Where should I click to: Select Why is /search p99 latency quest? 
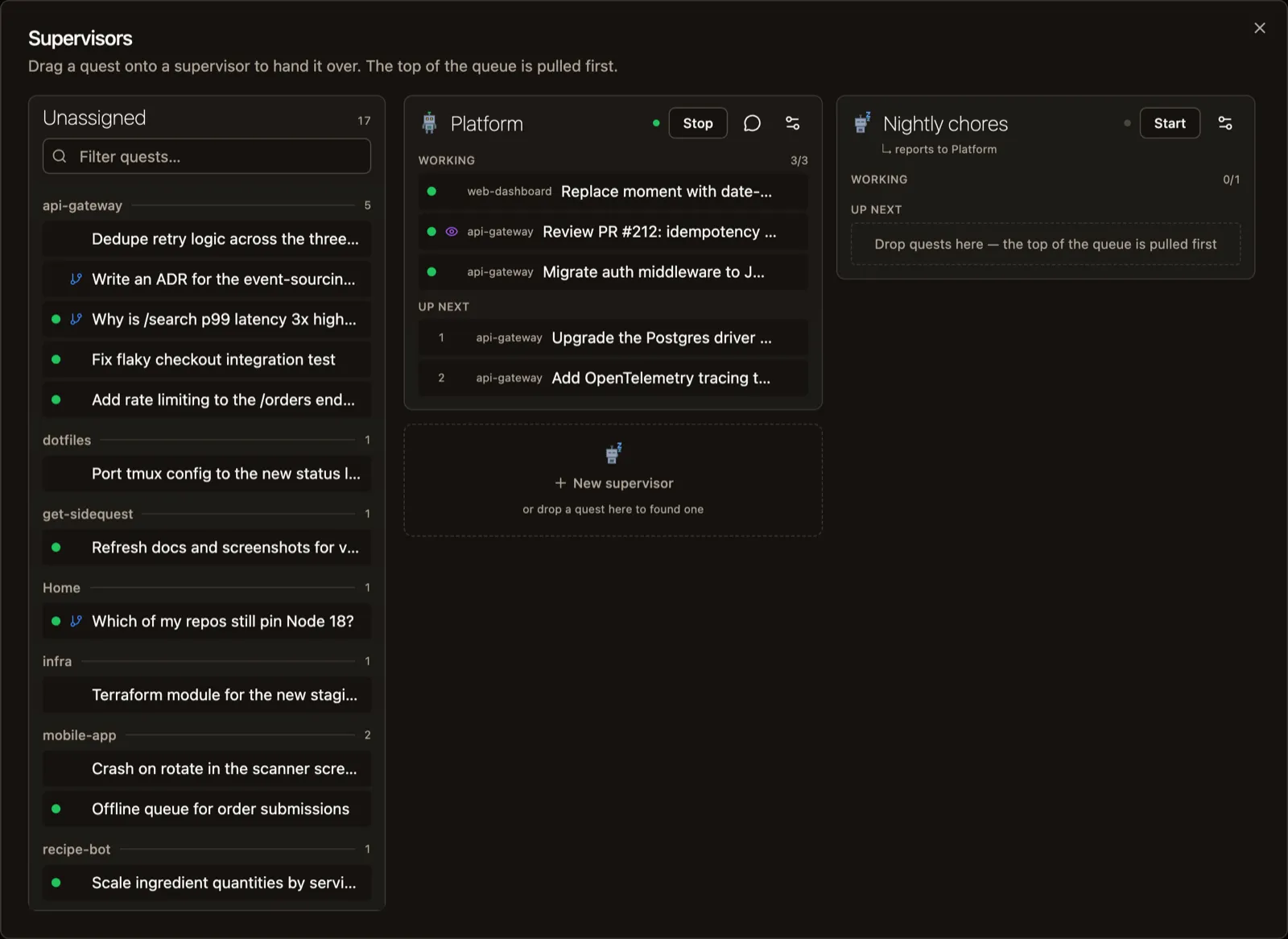207,320
